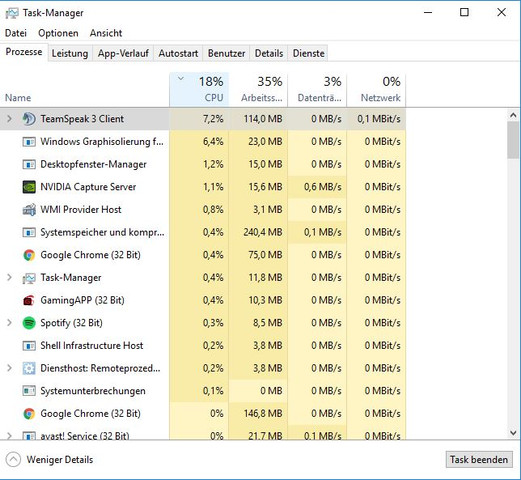Expand the Spotify (32 Bit) group

tap(9, 323)
